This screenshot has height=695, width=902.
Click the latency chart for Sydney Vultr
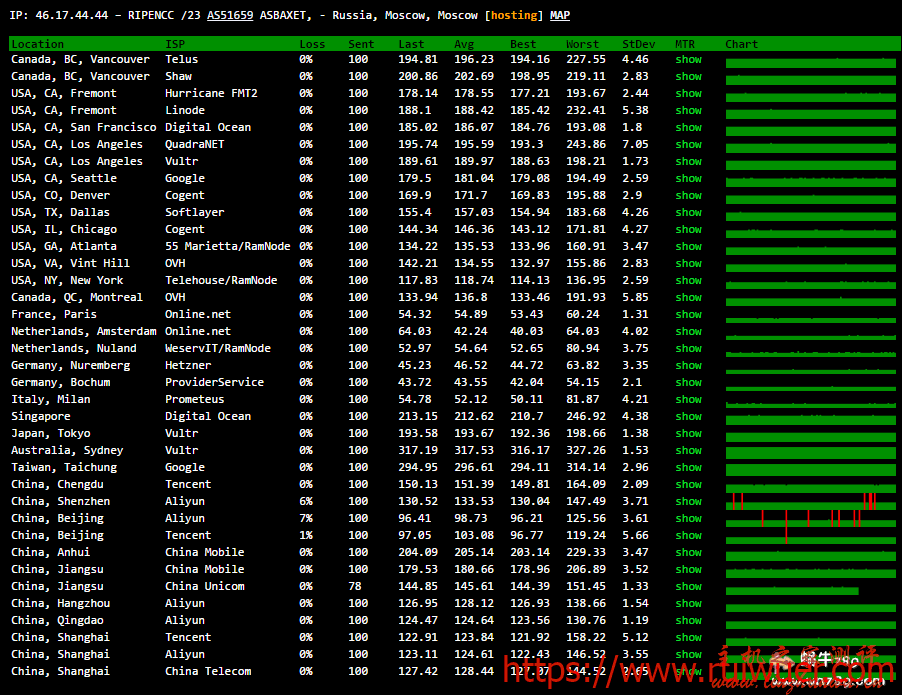click(x=810, y=451)
